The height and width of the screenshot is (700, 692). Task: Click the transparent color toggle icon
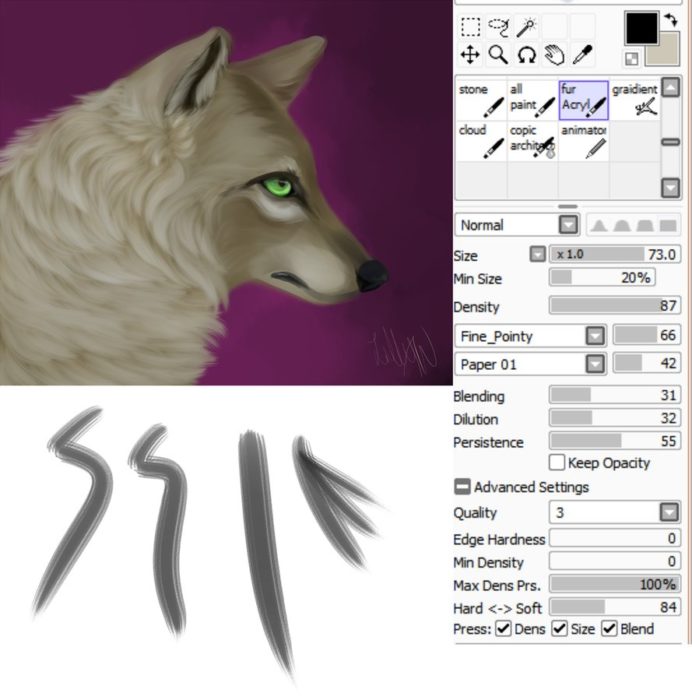click(631, 59)
